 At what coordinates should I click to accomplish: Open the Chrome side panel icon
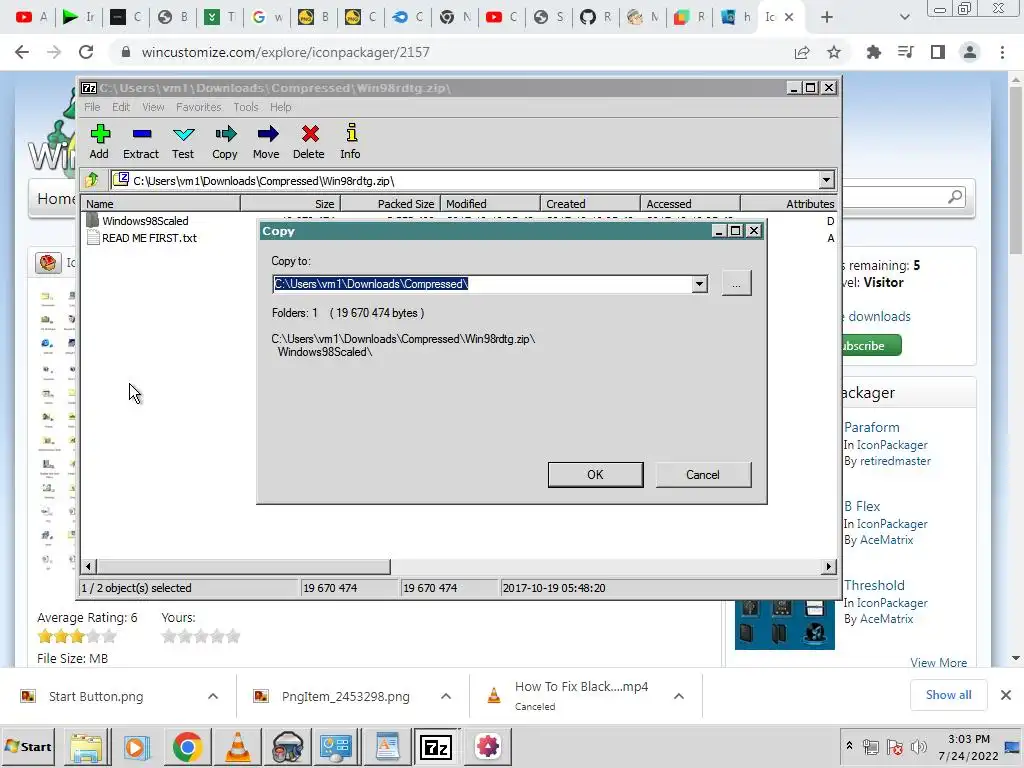point(938,52)
